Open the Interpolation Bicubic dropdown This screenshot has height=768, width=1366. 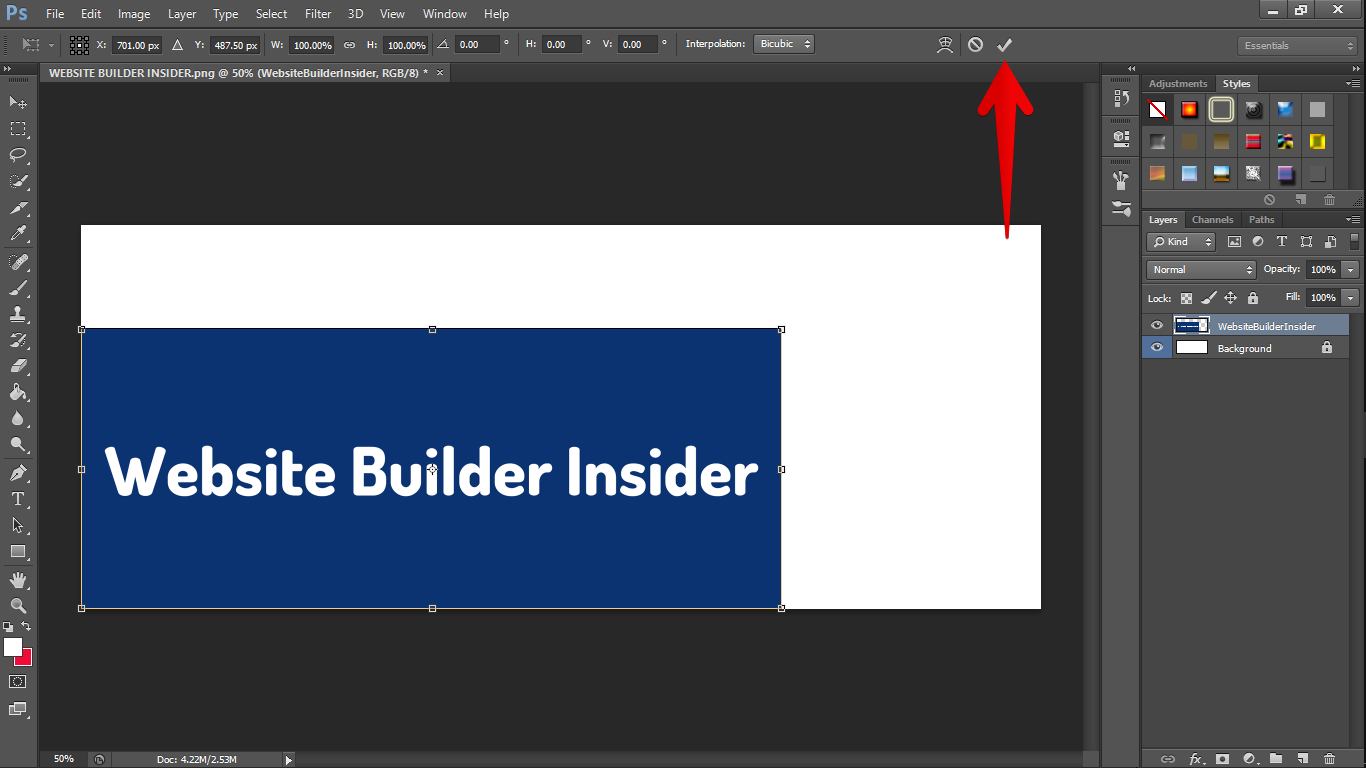tap(784, 45)
